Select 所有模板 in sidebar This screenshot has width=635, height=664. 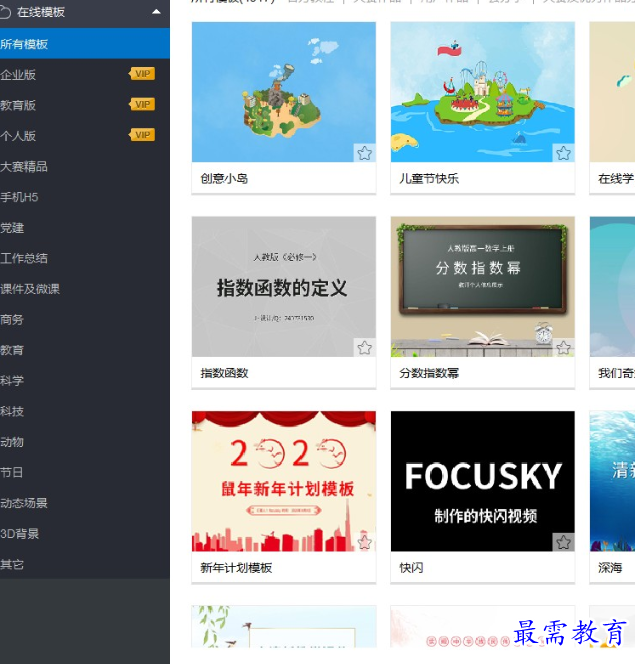click(x=85, y=44)
